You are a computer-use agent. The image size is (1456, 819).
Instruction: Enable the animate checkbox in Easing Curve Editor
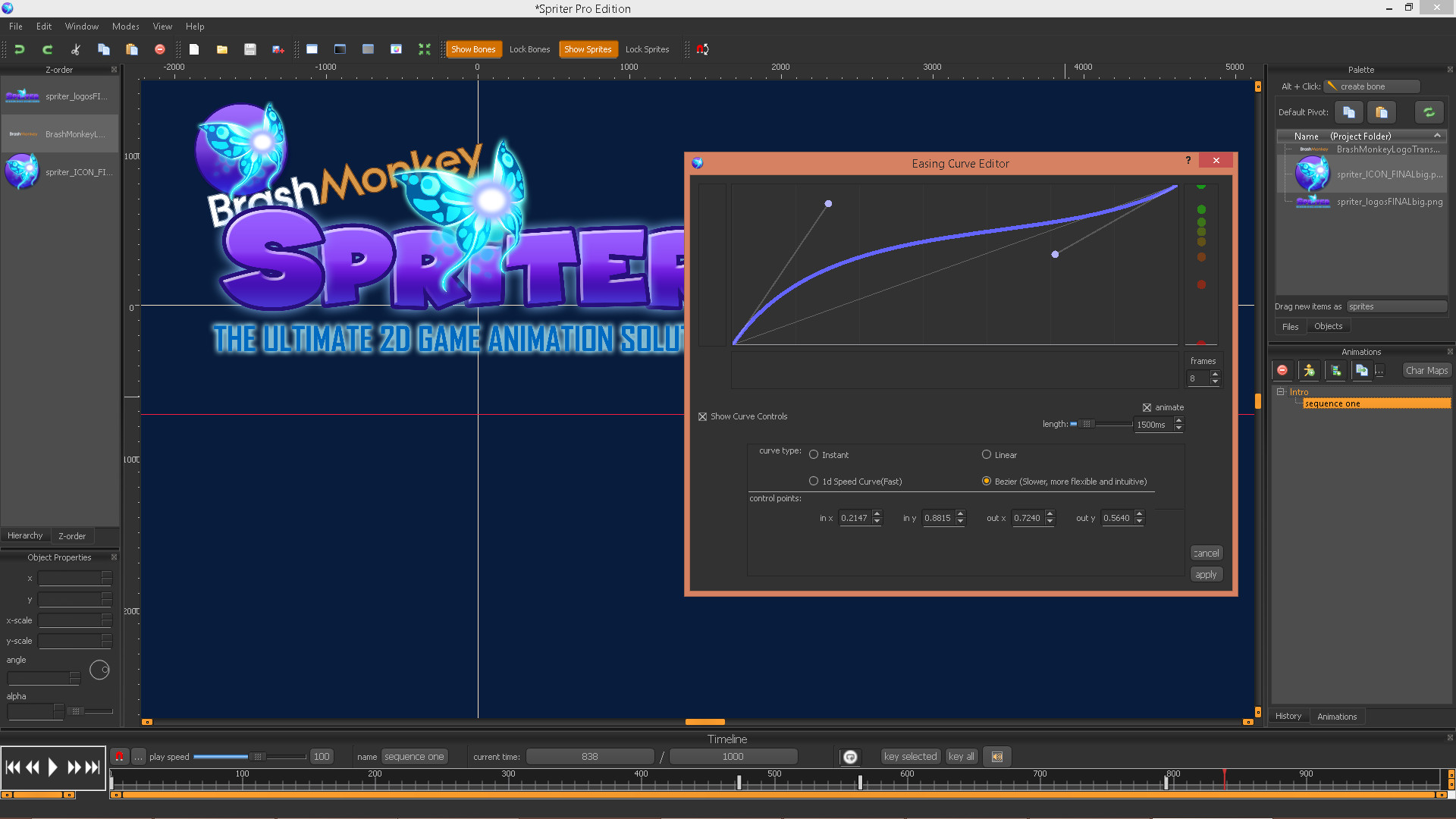[x=1147, y=407]
